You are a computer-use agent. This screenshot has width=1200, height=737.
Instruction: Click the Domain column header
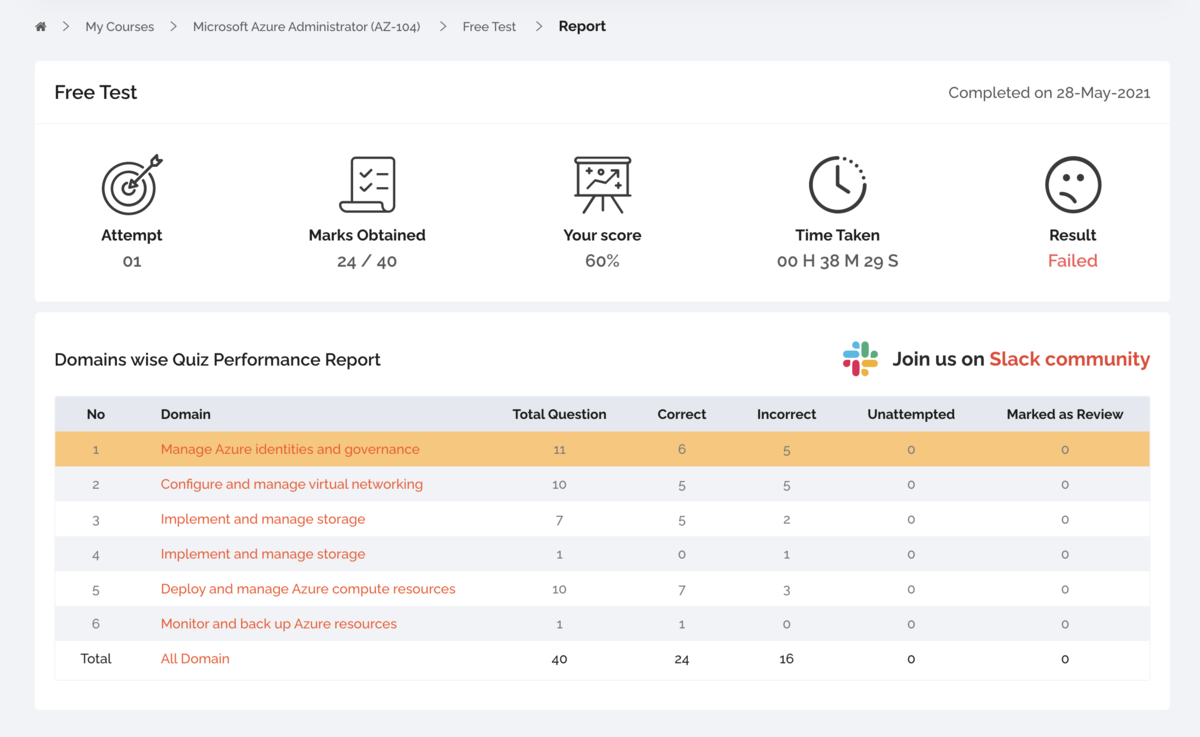click(x=186, y=414)
